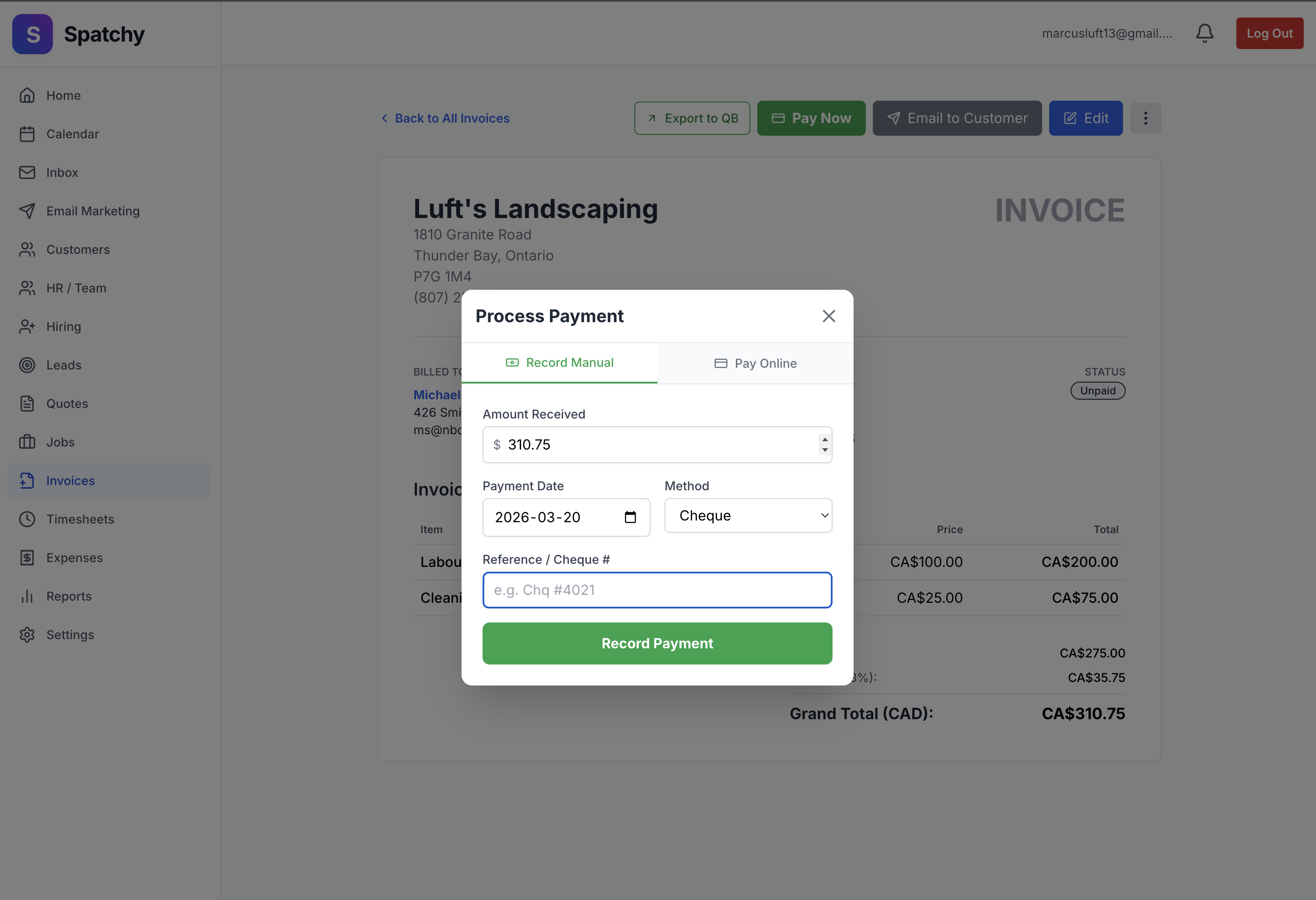Click the CA$200.00 total cell
Viewport: 1316px width, 900px height.
[1079, 562]
